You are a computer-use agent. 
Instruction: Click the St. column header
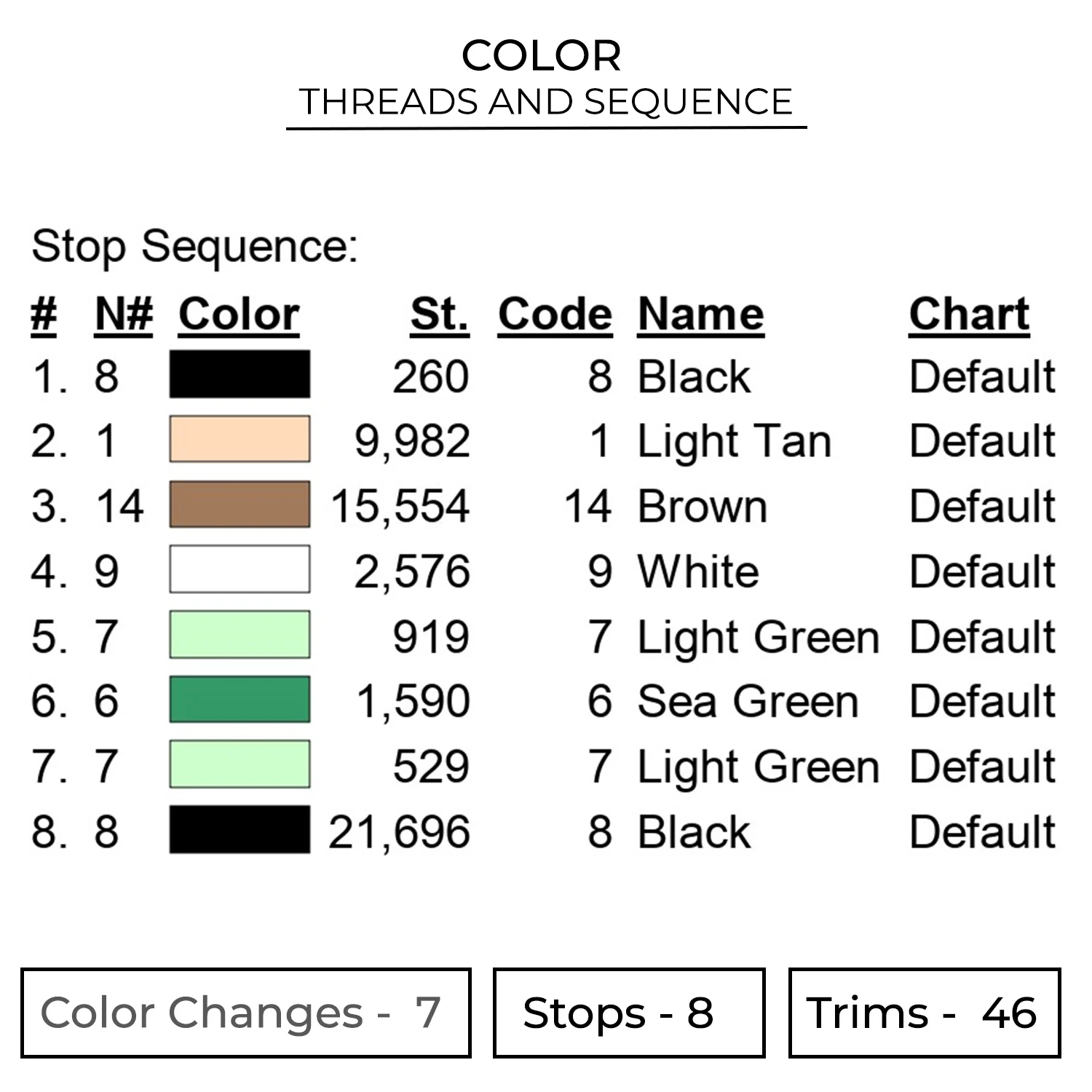click(439, 314)
